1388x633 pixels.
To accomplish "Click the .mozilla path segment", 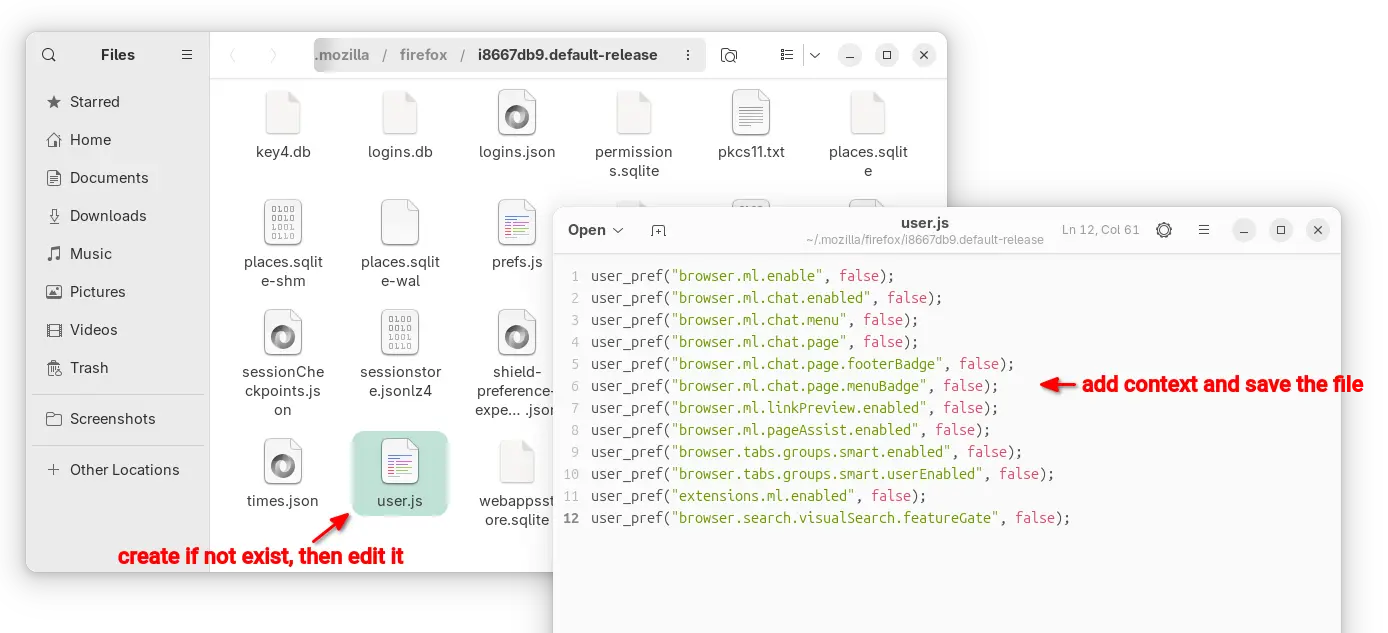I will (343, 55).
